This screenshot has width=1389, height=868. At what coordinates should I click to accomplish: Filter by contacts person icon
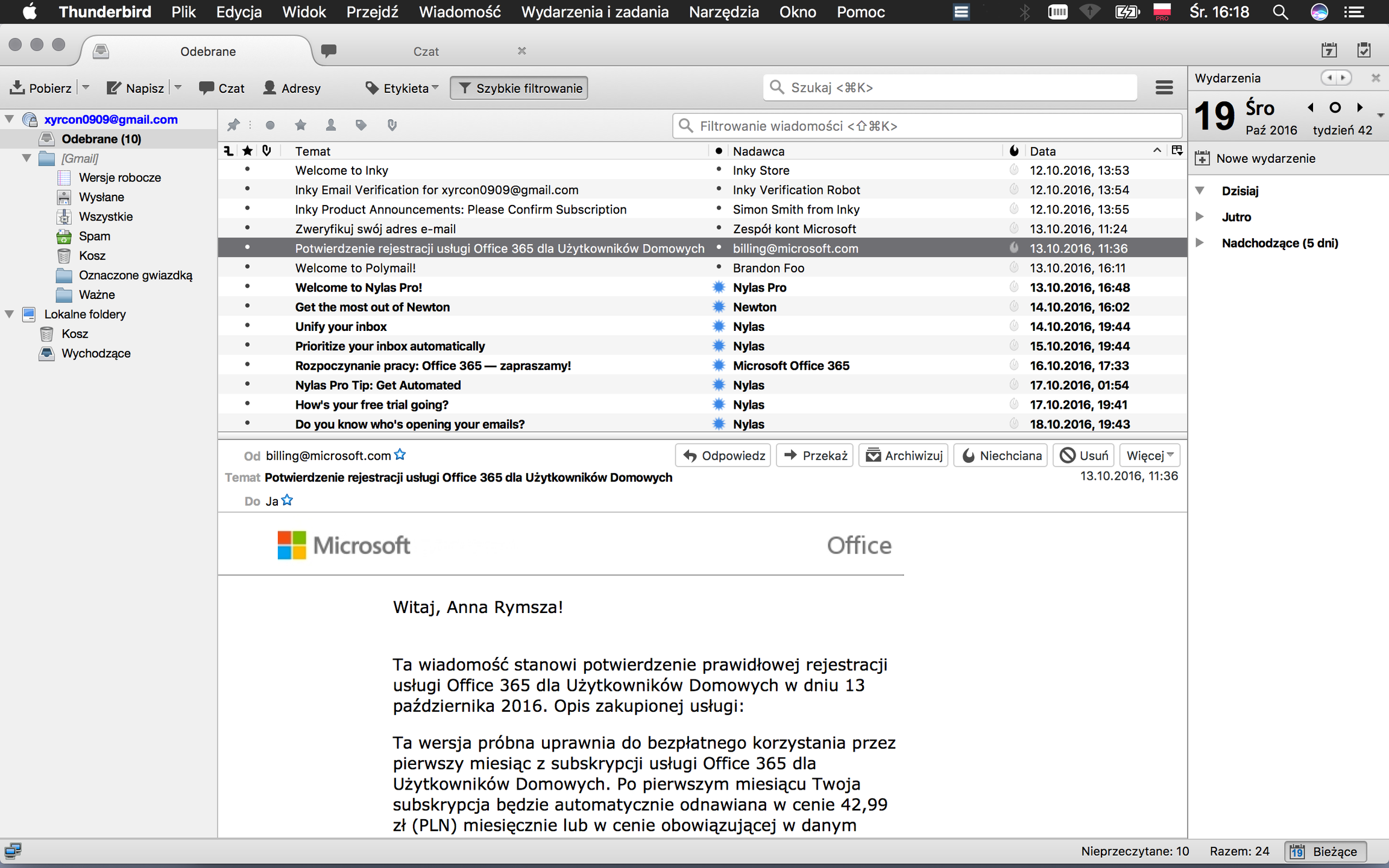[330, 125]
